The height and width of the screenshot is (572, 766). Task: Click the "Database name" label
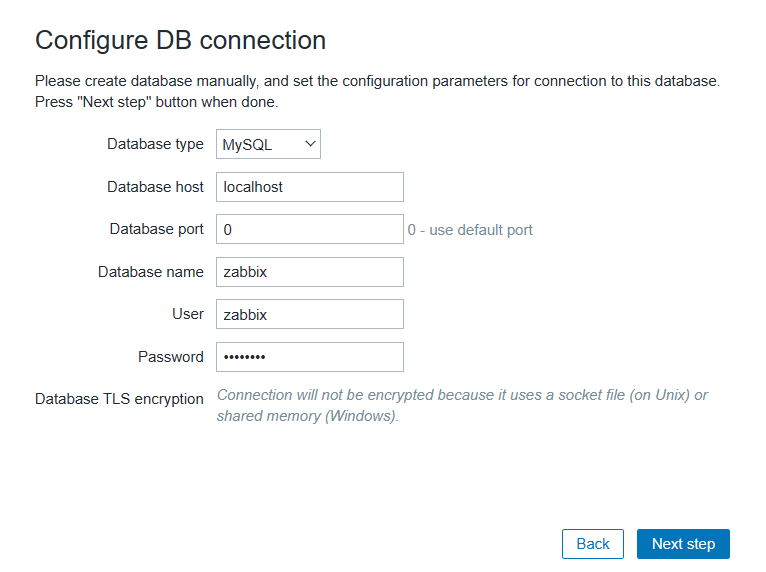tap(150, 272)
